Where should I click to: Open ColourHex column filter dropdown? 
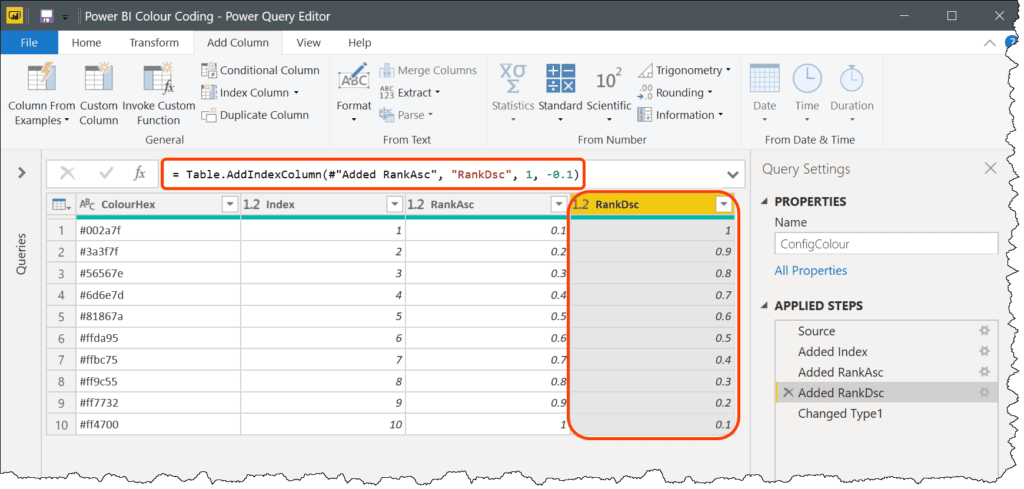230,204
